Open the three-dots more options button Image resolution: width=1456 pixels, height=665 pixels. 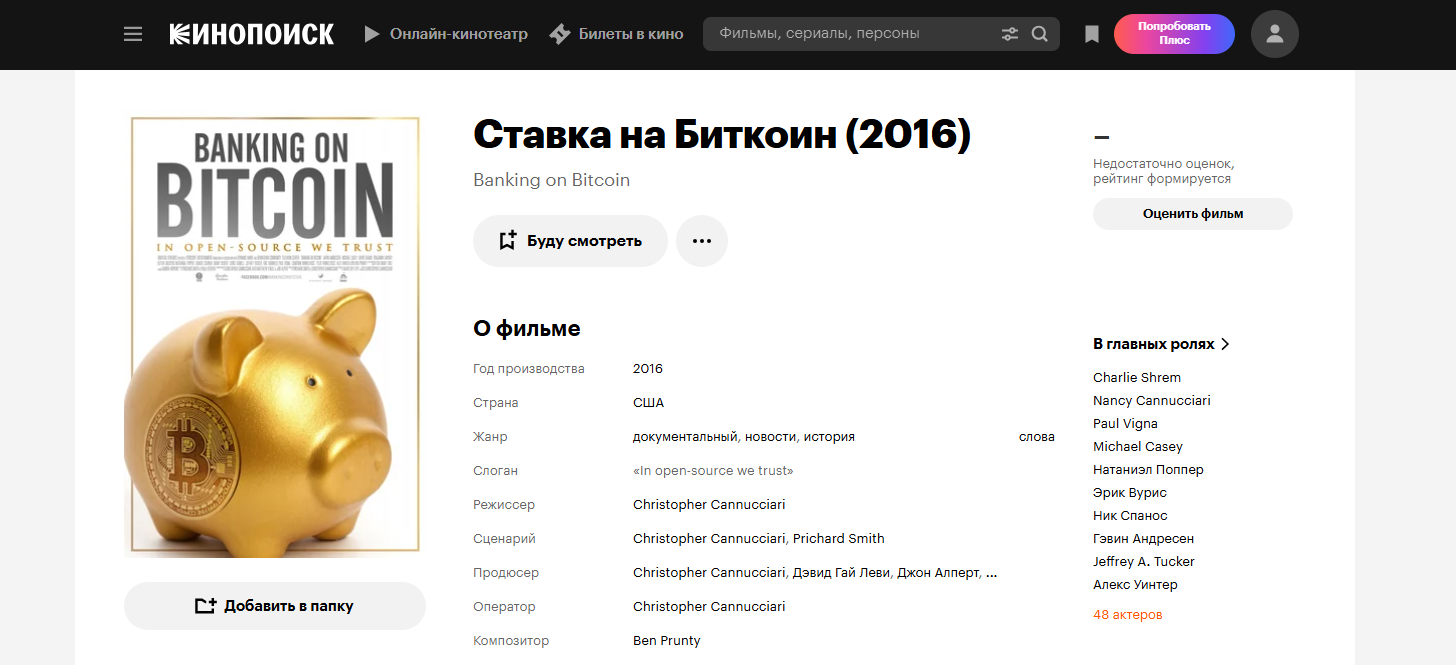coord(702,241)
